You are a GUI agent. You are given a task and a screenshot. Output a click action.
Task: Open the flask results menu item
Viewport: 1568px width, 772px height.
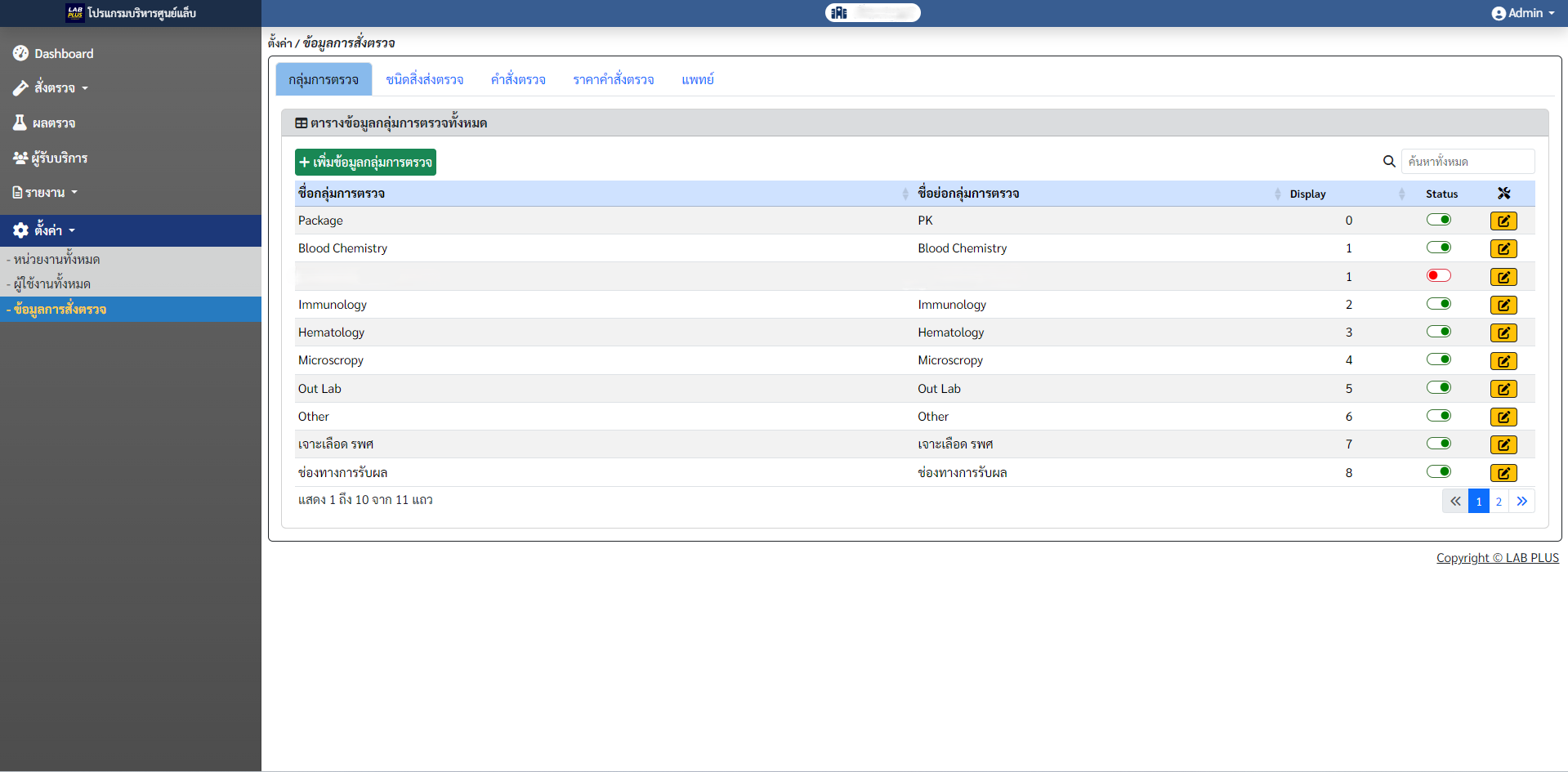(x=20, y=123)
